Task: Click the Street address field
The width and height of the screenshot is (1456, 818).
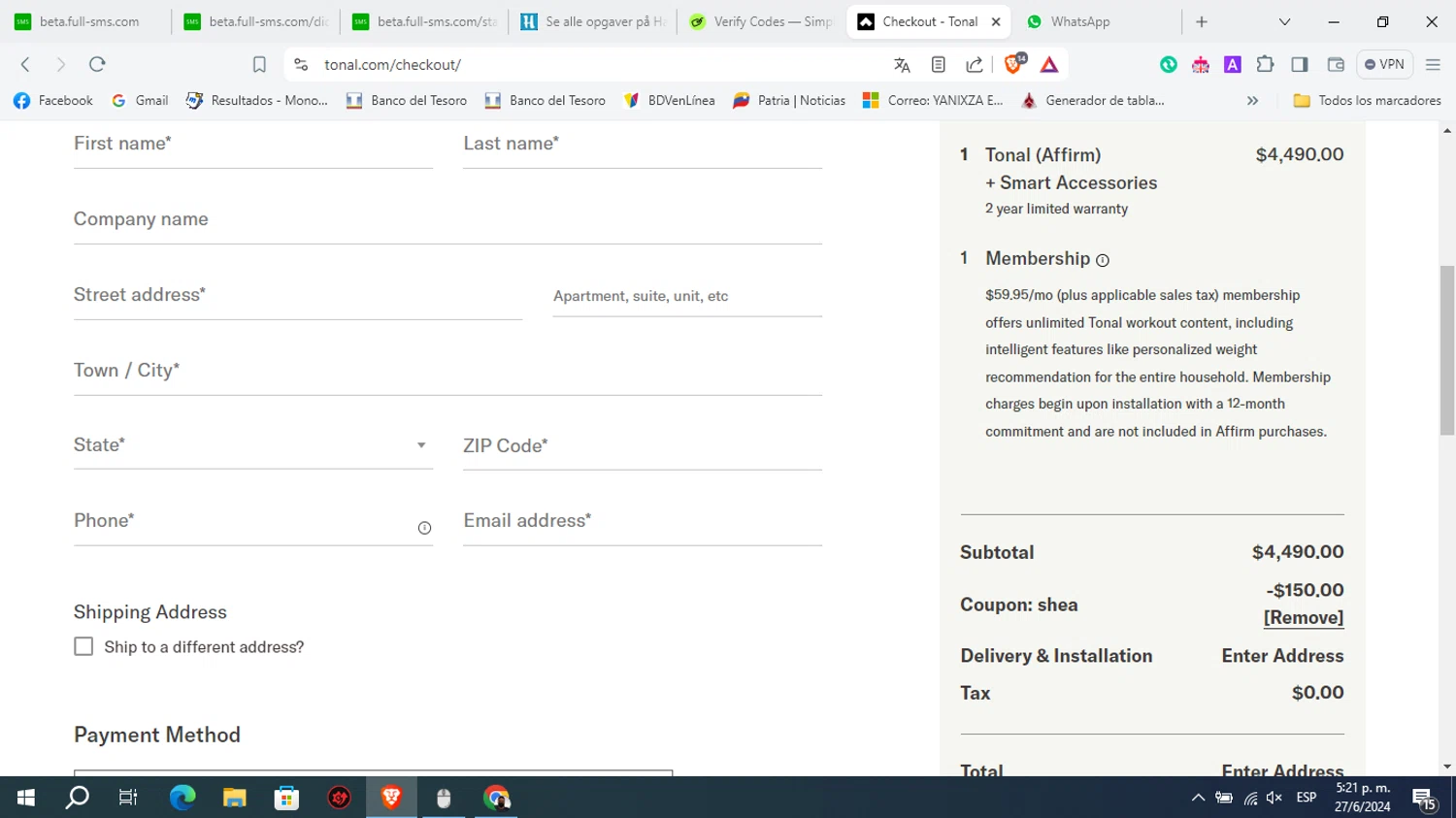Action: pyautogui.click(x=298, y=297)
